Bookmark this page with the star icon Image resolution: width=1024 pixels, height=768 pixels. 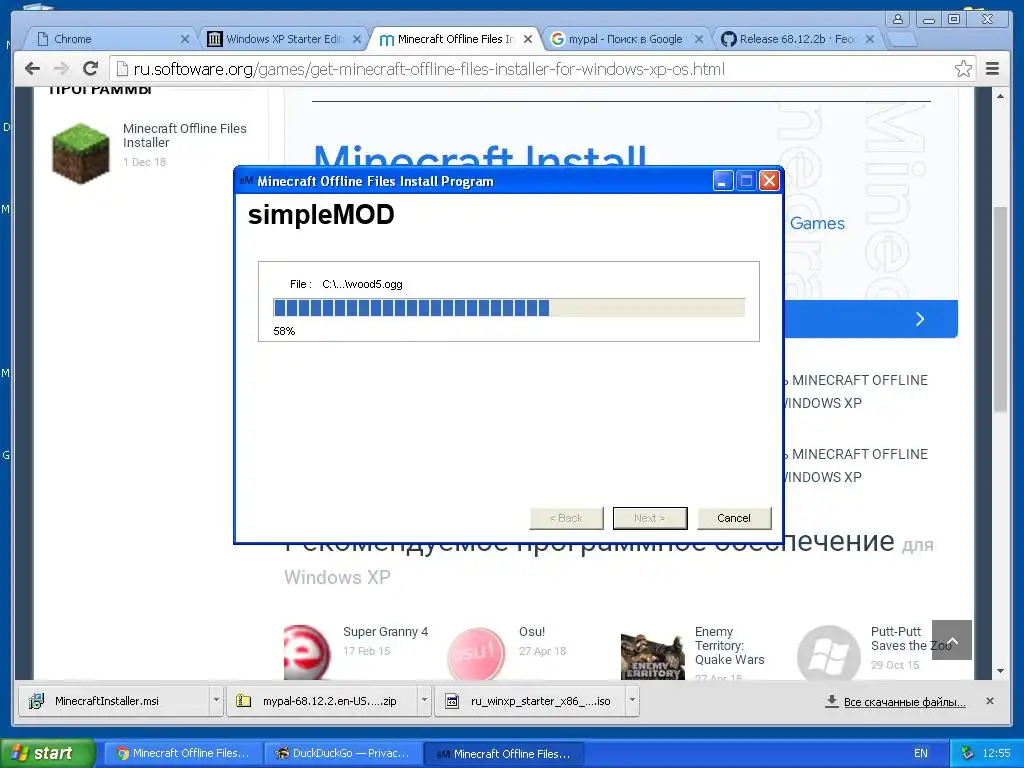point(963,69)
